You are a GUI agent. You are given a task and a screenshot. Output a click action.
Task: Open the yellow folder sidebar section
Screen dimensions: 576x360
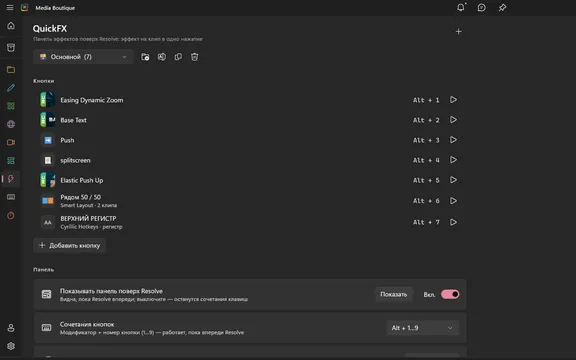[11, 69]
